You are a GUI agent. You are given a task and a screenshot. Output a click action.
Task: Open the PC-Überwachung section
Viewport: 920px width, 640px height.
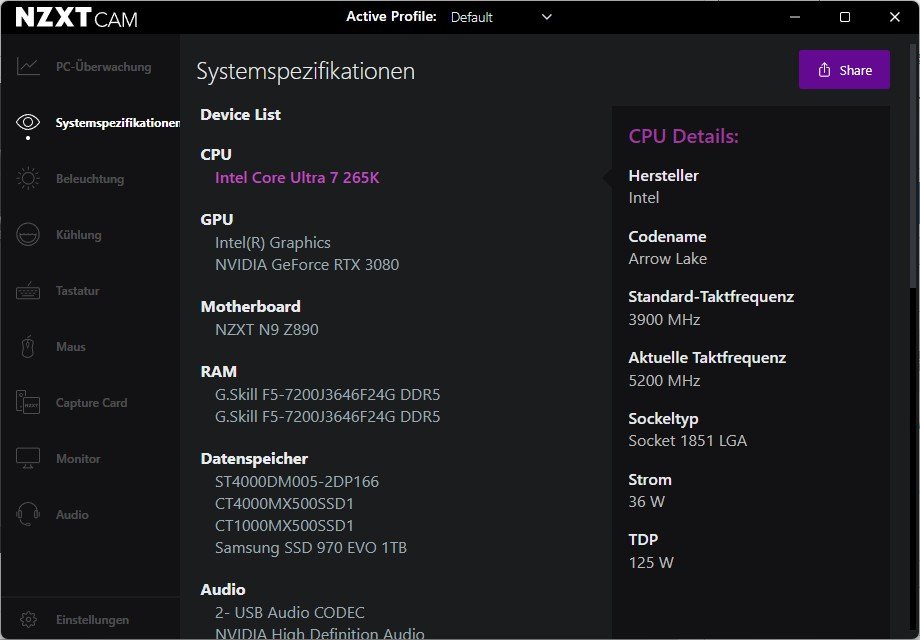pyautogui.click(x=103, y=67)
